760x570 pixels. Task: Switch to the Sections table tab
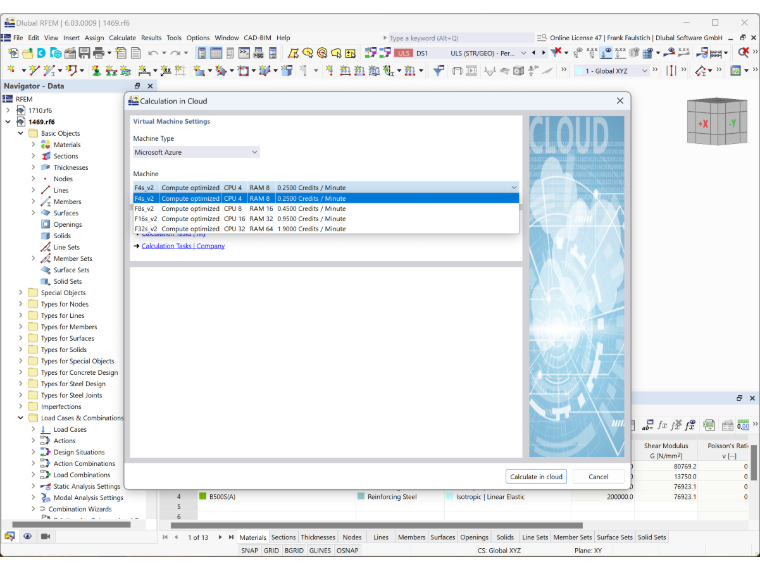pyautogui.click(x=284, y=537)
